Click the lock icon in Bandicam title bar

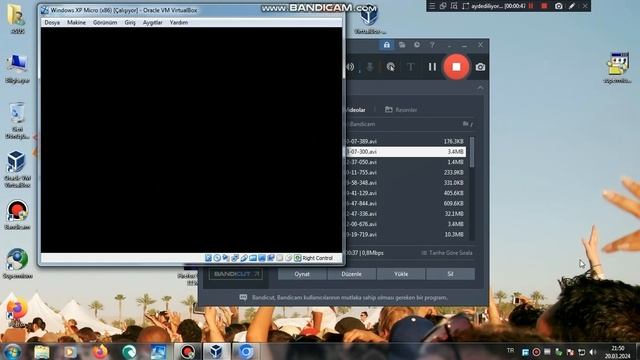387,45
